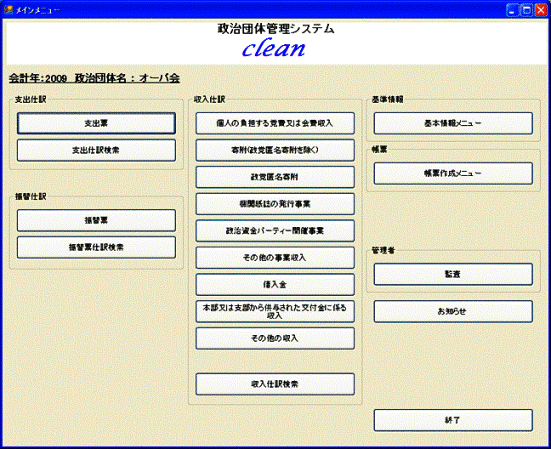This screenshot has height=449, width=551.
Task: Open the 監査 audit button
Action: click(x=453, y=274)
